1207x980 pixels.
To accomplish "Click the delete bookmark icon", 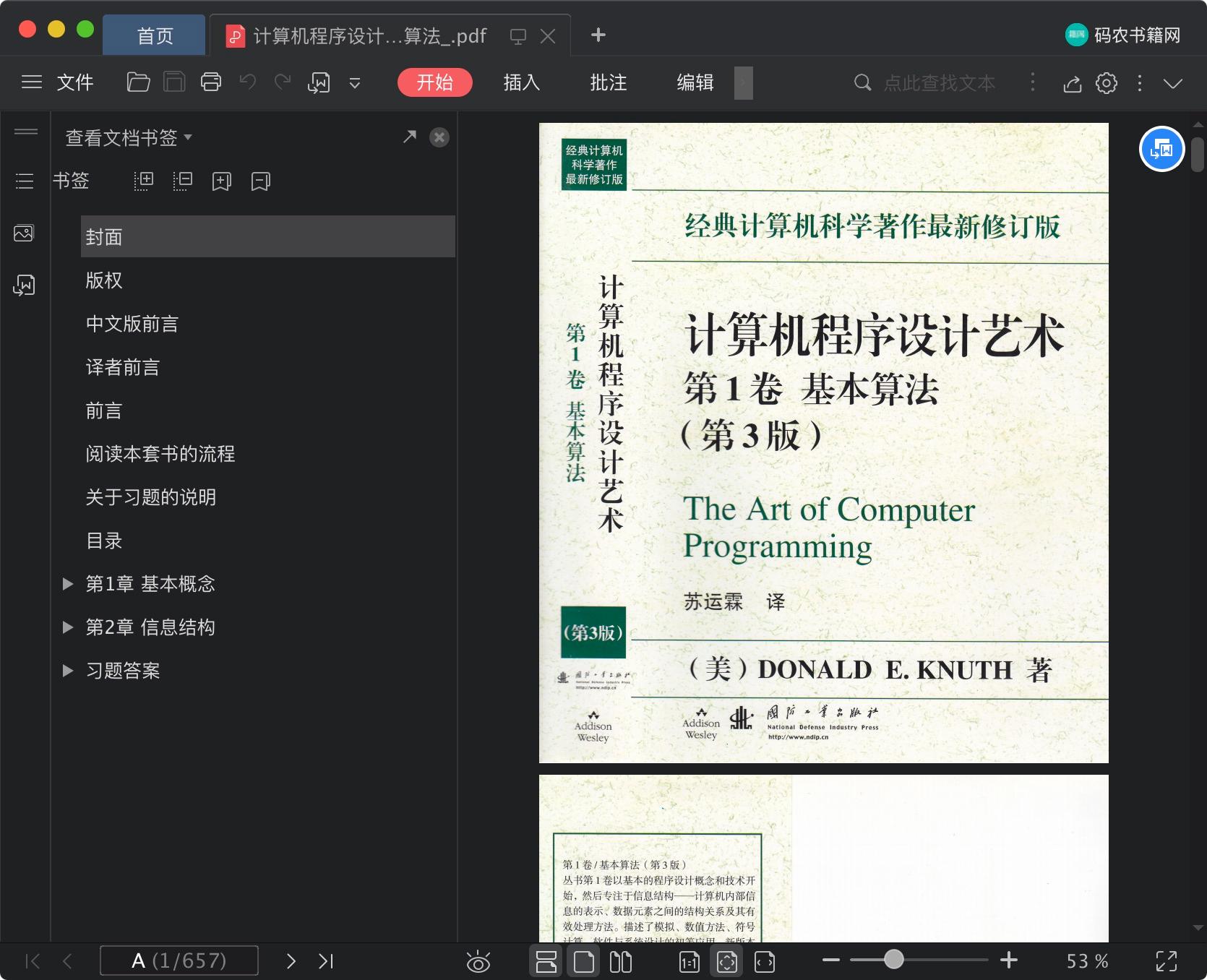I will (260, 181).
